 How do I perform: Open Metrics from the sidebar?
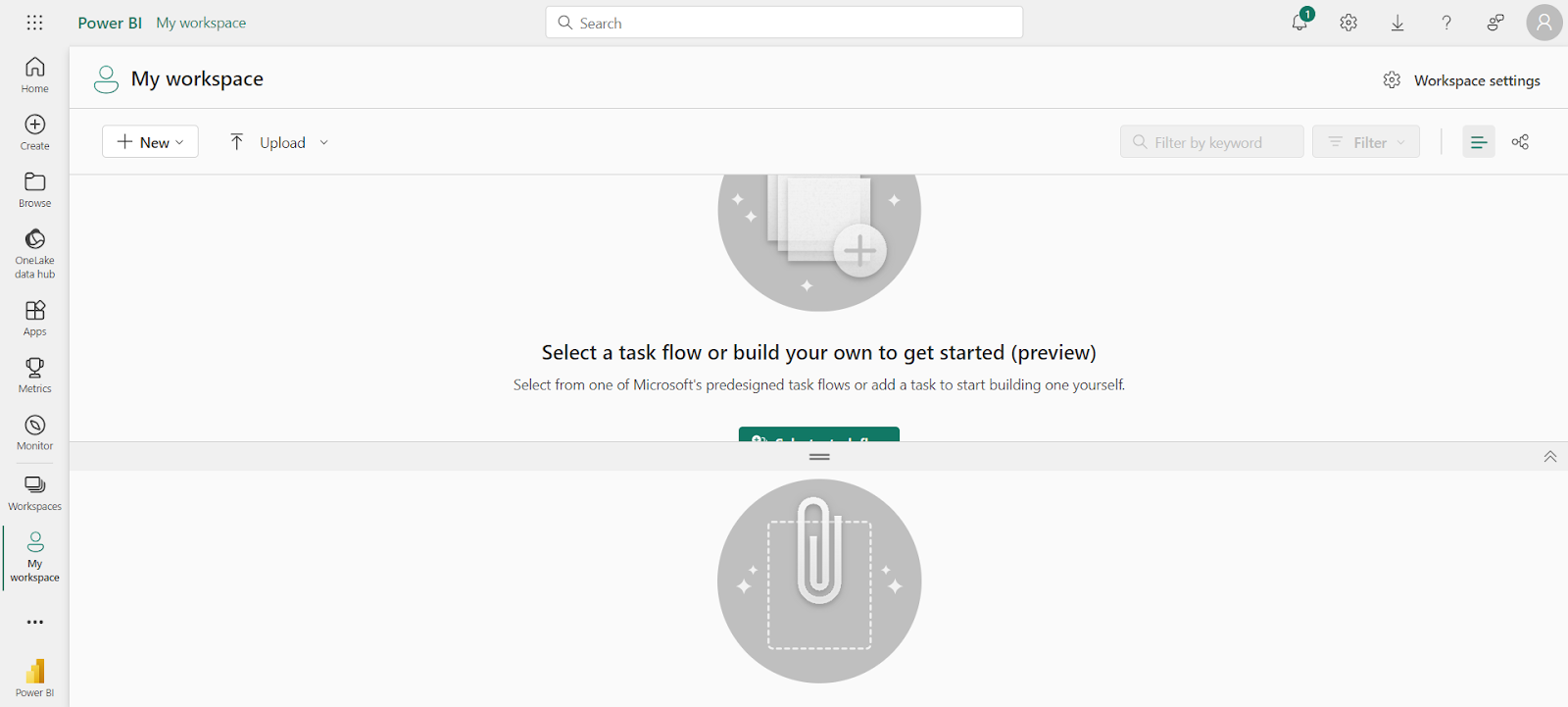(34, 375)
